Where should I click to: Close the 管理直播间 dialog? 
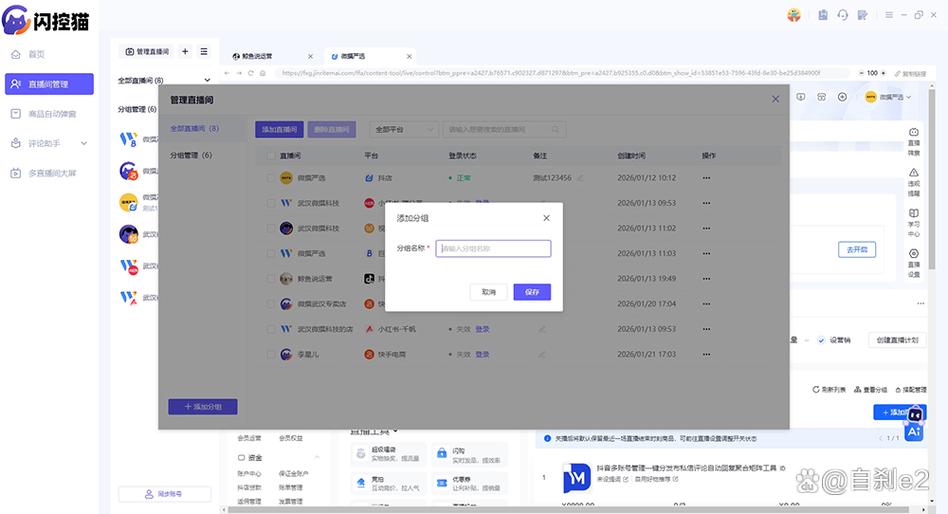point(775,99)
